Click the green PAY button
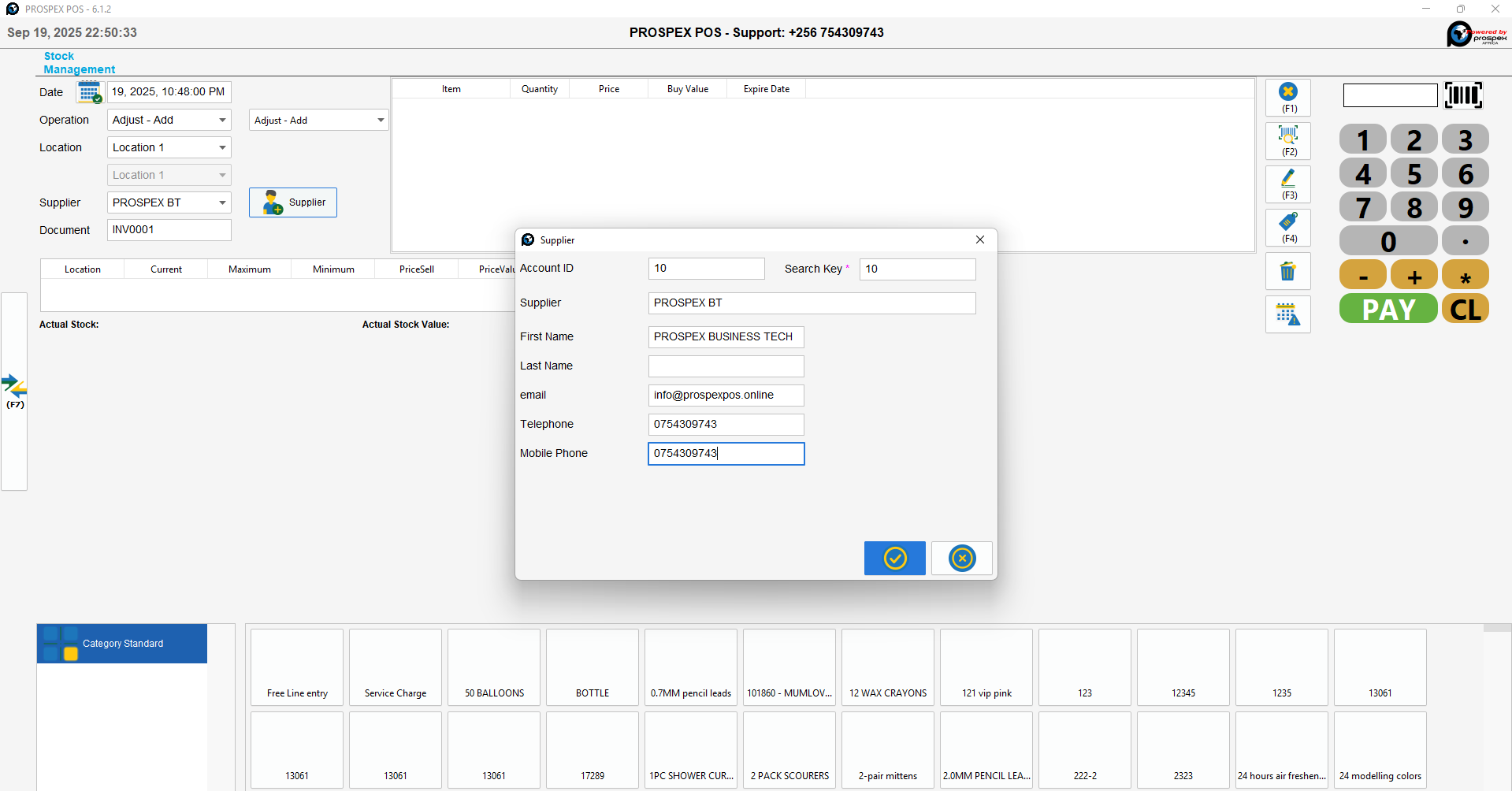Viewport: 1512px width, 791px height. click(x=1388, y=309)
